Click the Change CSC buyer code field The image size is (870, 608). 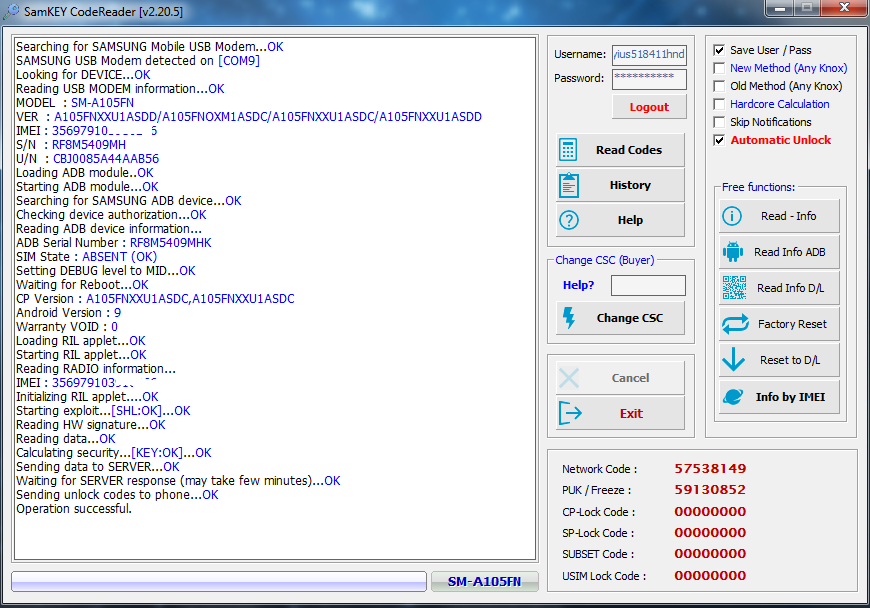pos(648,286)
